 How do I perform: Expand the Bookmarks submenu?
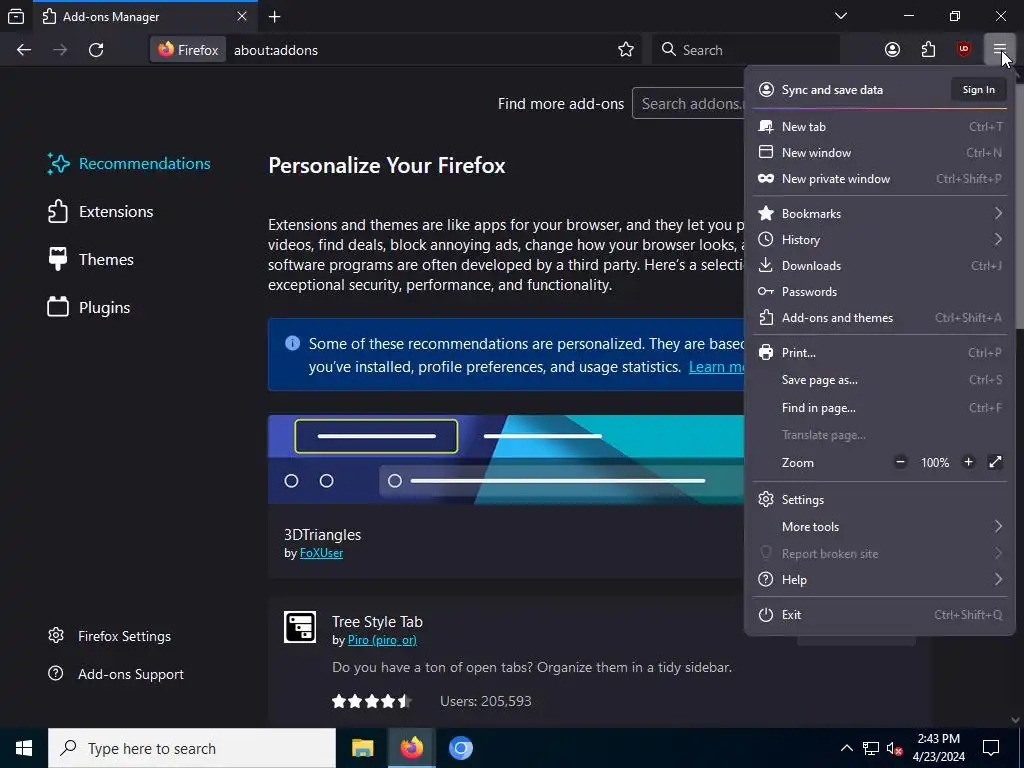(880, 214)
